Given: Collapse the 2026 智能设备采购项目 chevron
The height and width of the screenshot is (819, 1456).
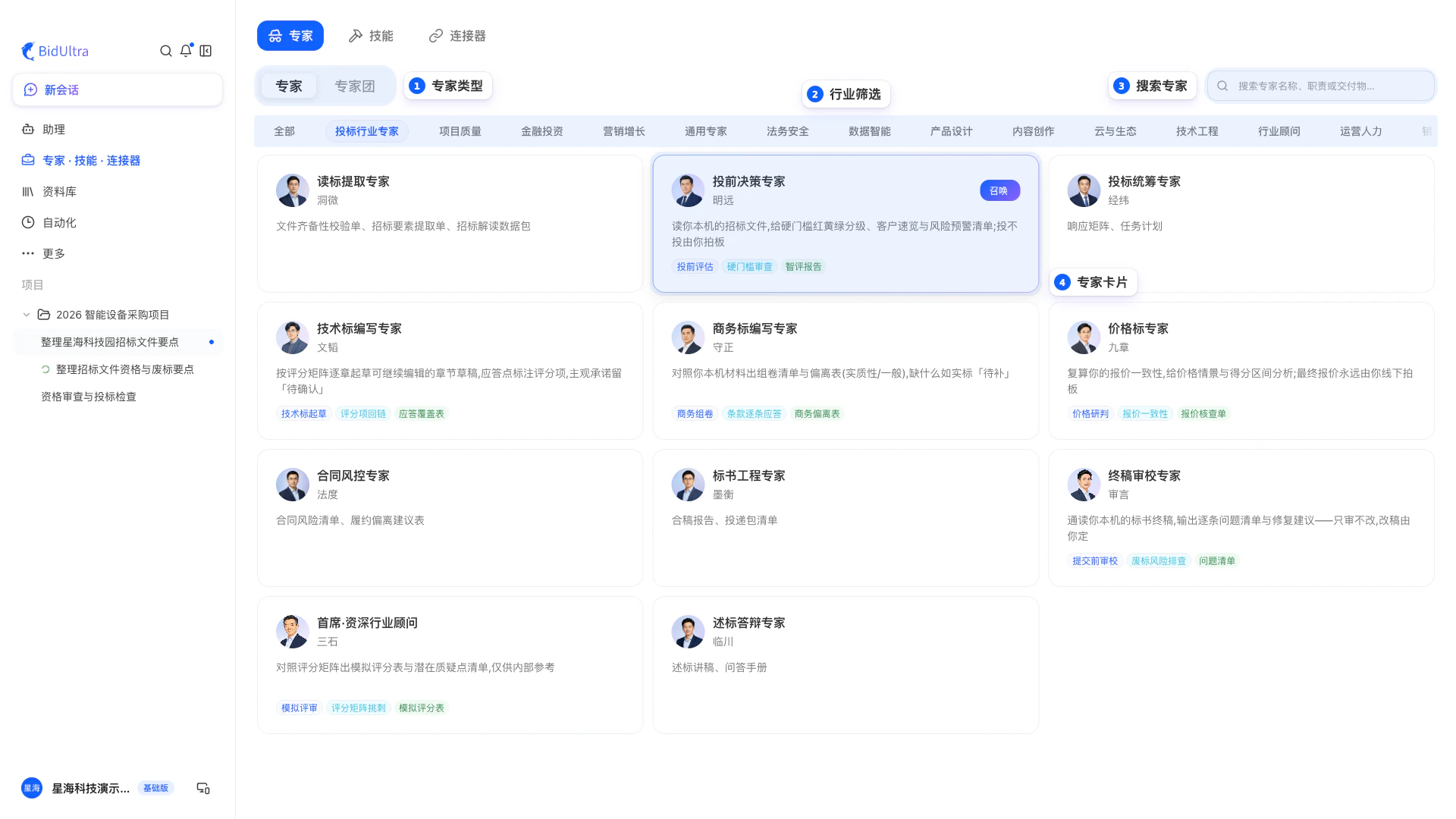Looking at the screenshot, I should point(27,314).
